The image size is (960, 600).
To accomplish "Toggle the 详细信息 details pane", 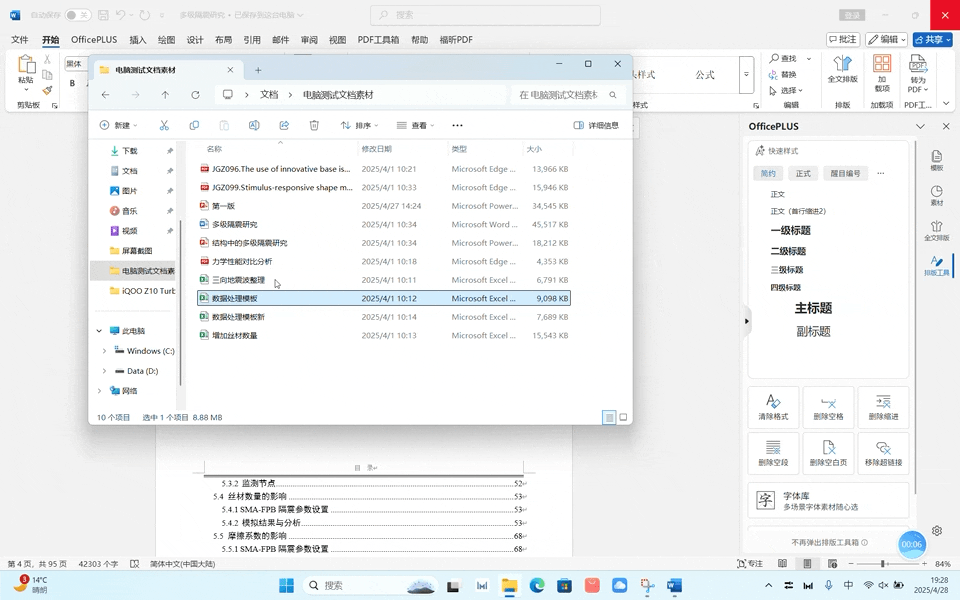I will pos(596,126).
